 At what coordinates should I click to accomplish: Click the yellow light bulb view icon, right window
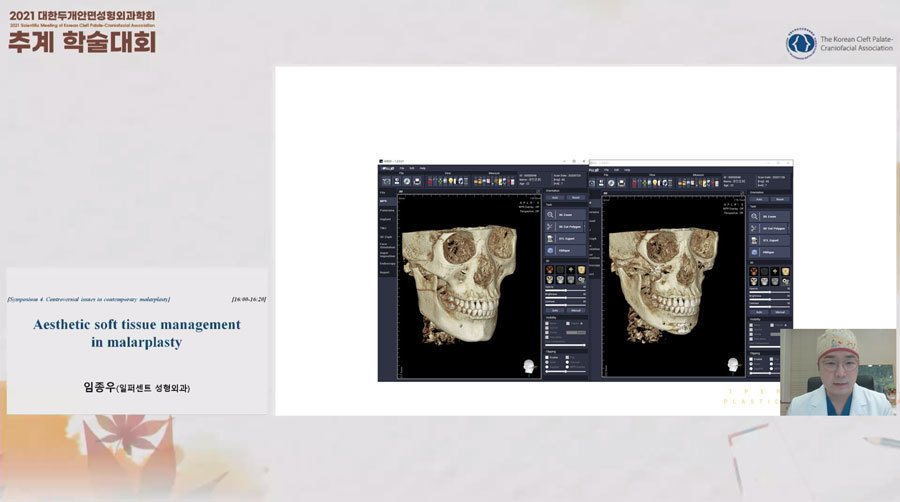pos(654,183)
